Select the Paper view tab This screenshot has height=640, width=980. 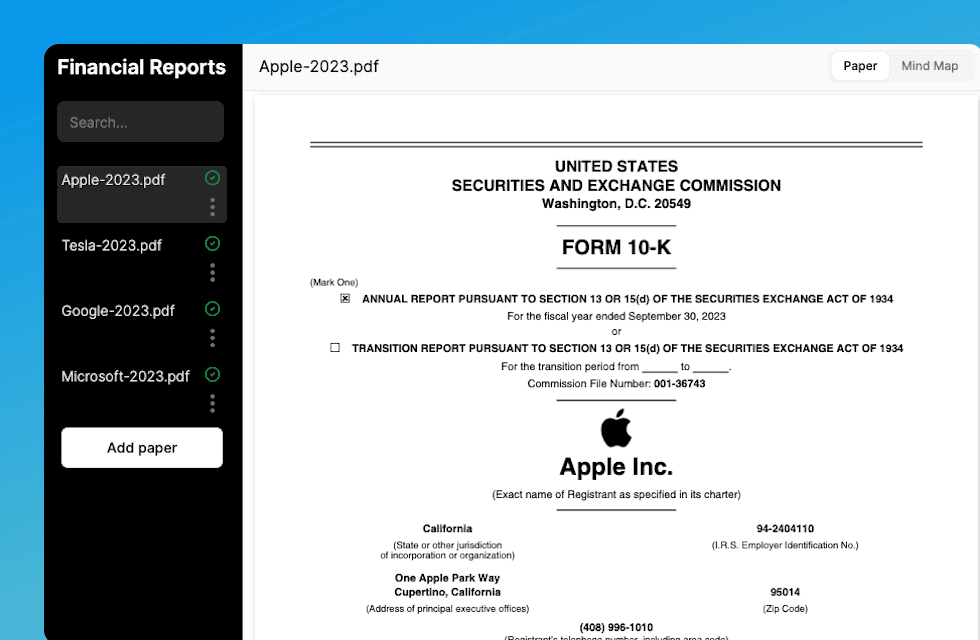pyautogui.click(x=860, y=66)
